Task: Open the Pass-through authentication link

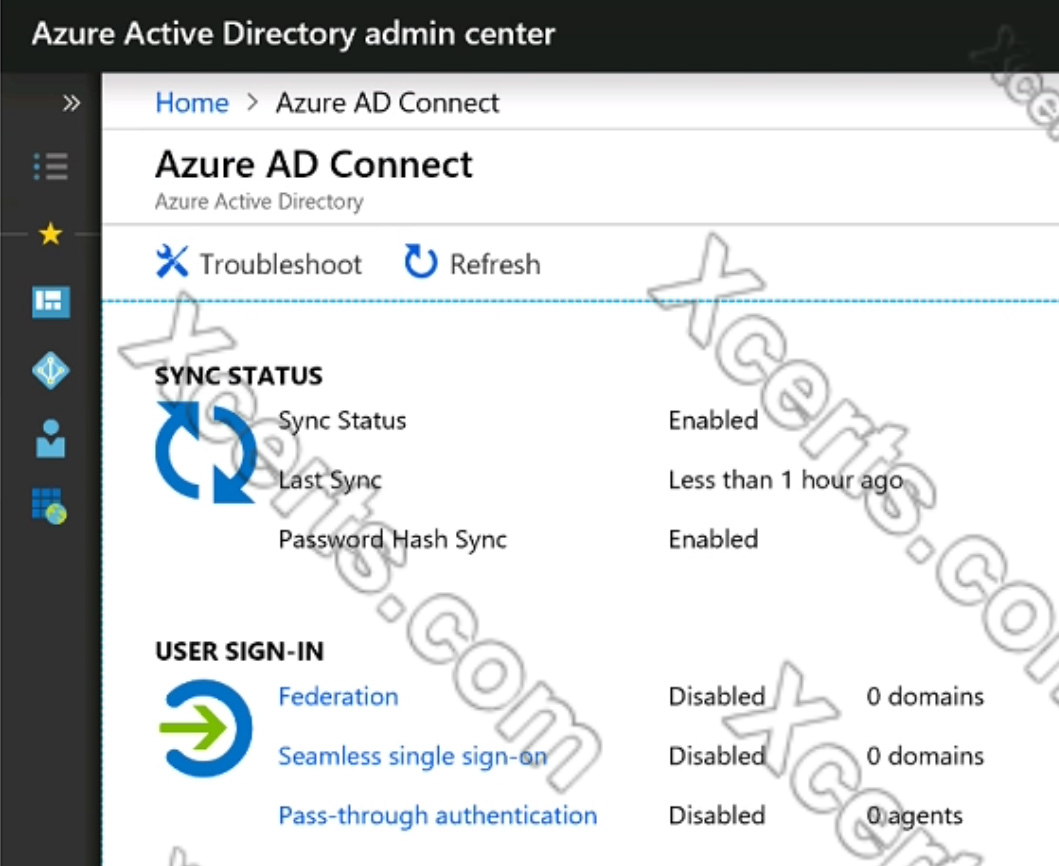Action: (438, 815)
